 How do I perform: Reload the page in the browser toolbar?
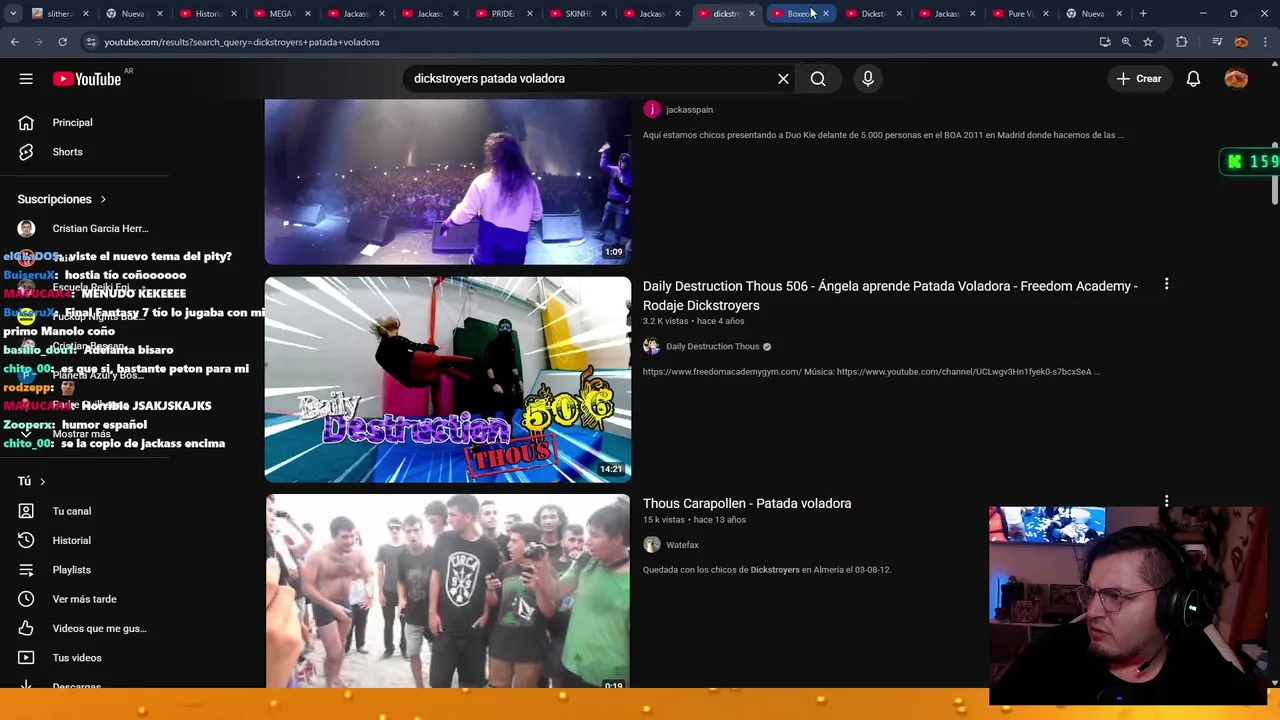click(x=62, y=42)
